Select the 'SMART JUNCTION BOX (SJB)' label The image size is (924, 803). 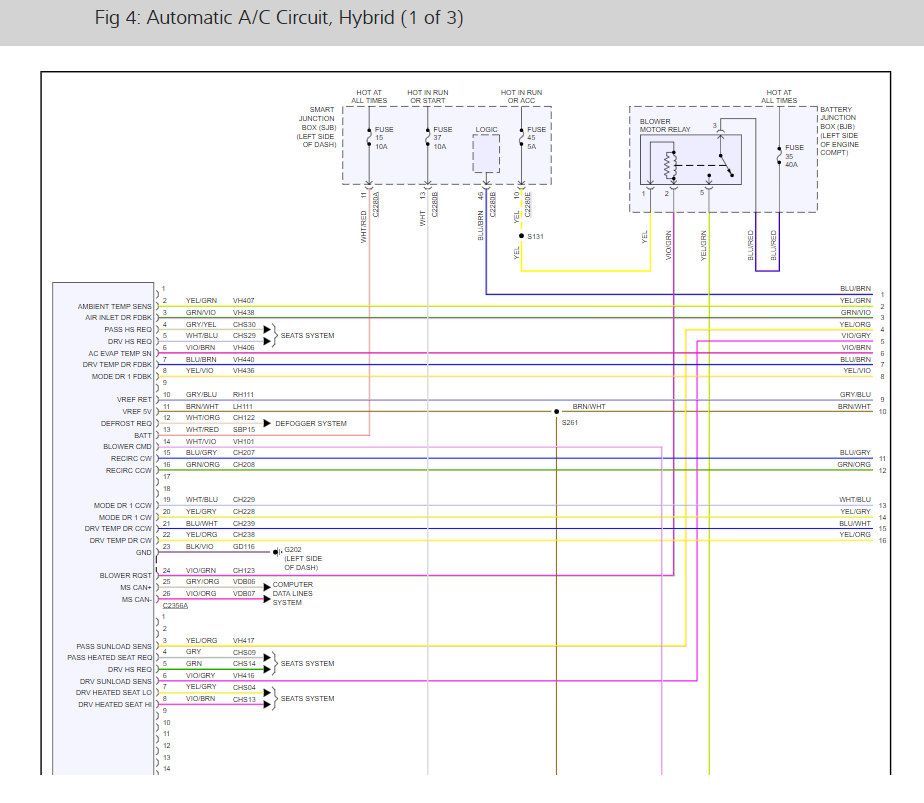pyautogui.click(x=317, y=127)
